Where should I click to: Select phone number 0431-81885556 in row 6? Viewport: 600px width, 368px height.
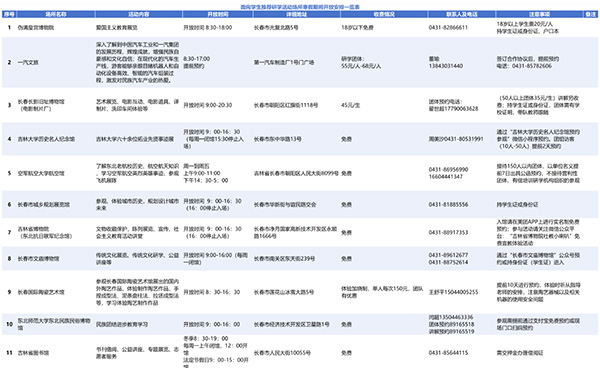448,205
